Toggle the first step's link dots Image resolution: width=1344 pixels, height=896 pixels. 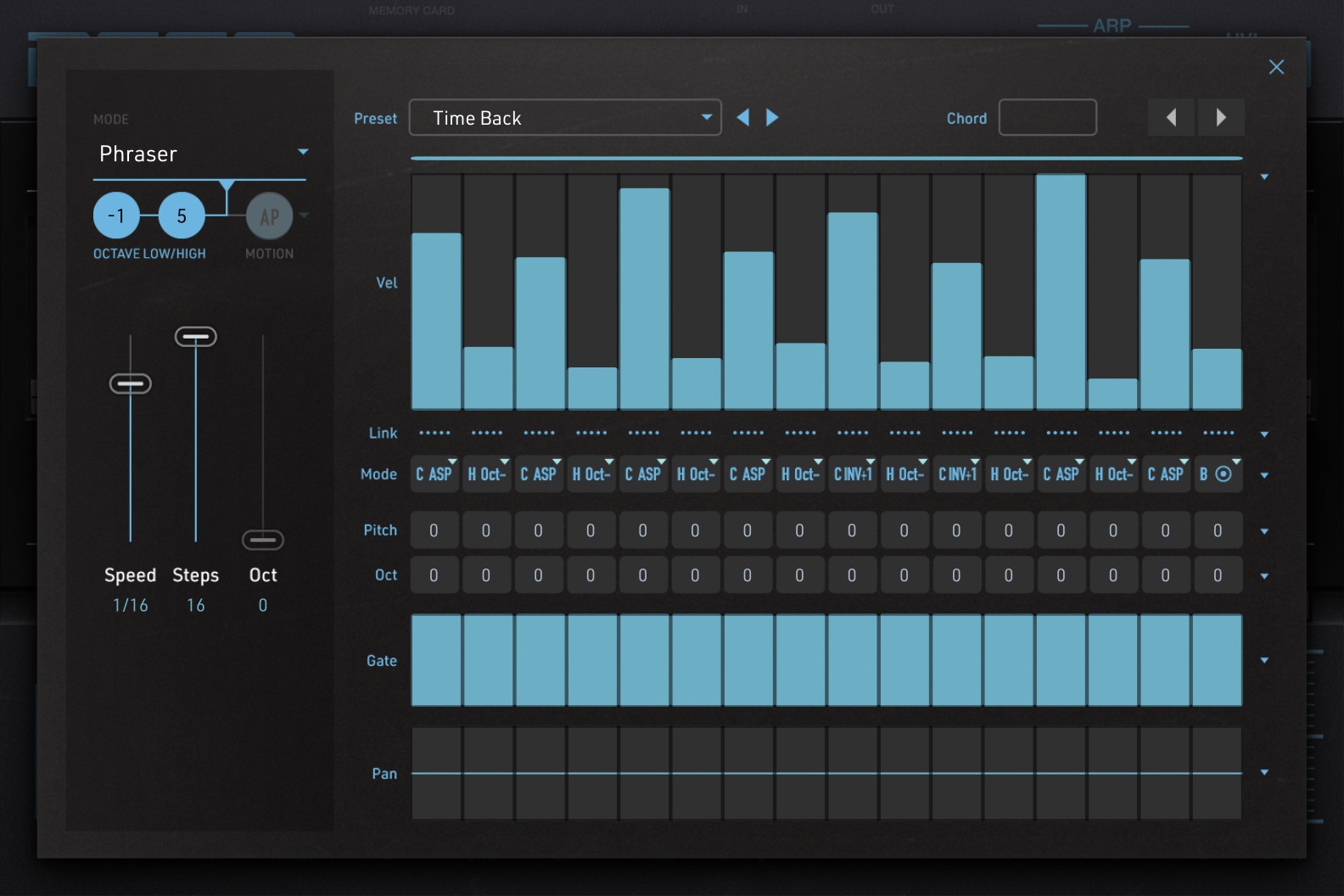tap(434, 433)
